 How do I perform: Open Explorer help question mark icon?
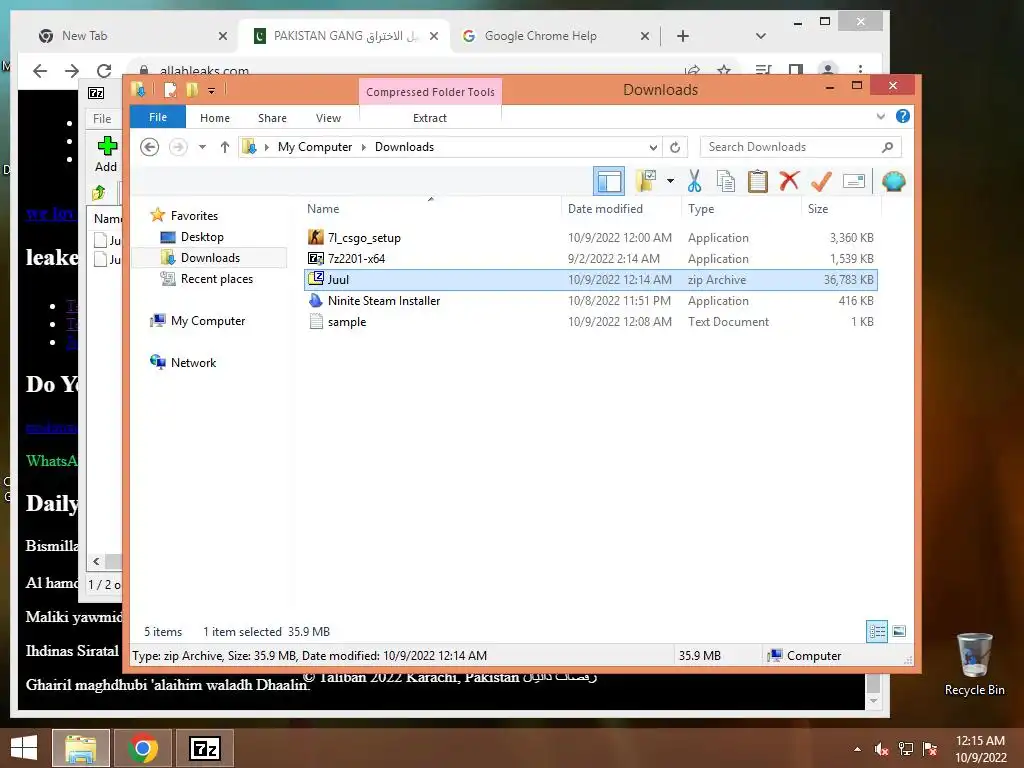[903, 116]
